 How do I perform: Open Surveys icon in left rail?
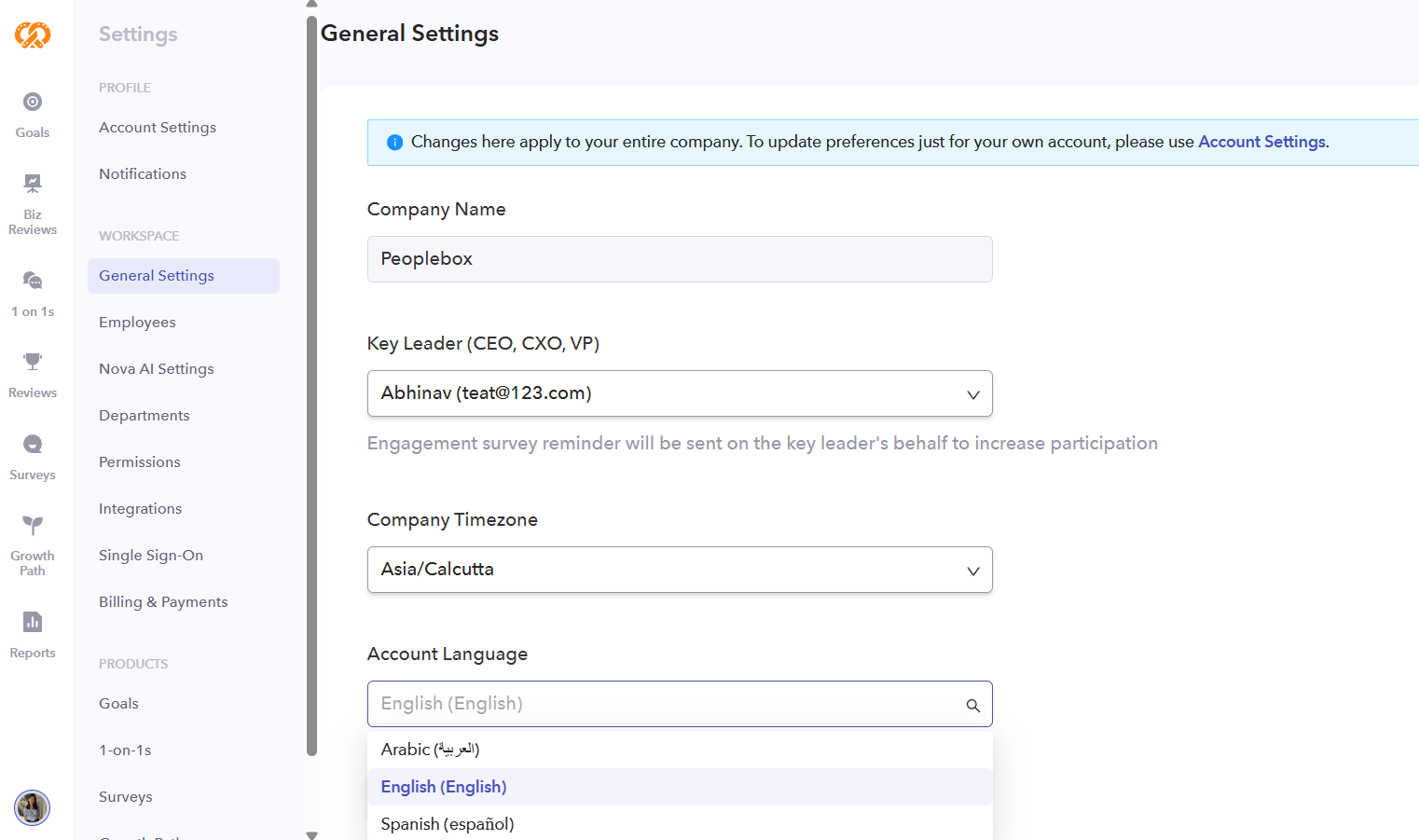pos(33,445)
